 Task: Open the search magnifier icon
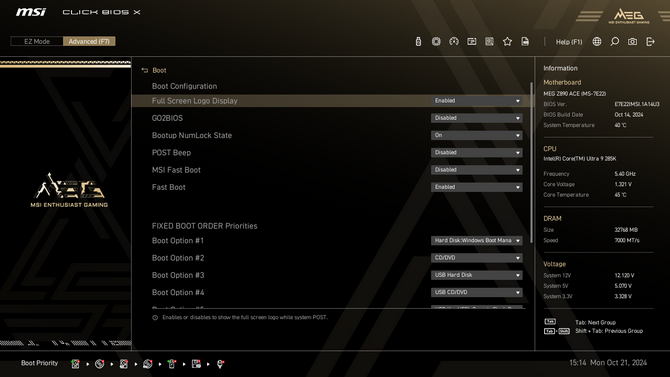point(614,41)
